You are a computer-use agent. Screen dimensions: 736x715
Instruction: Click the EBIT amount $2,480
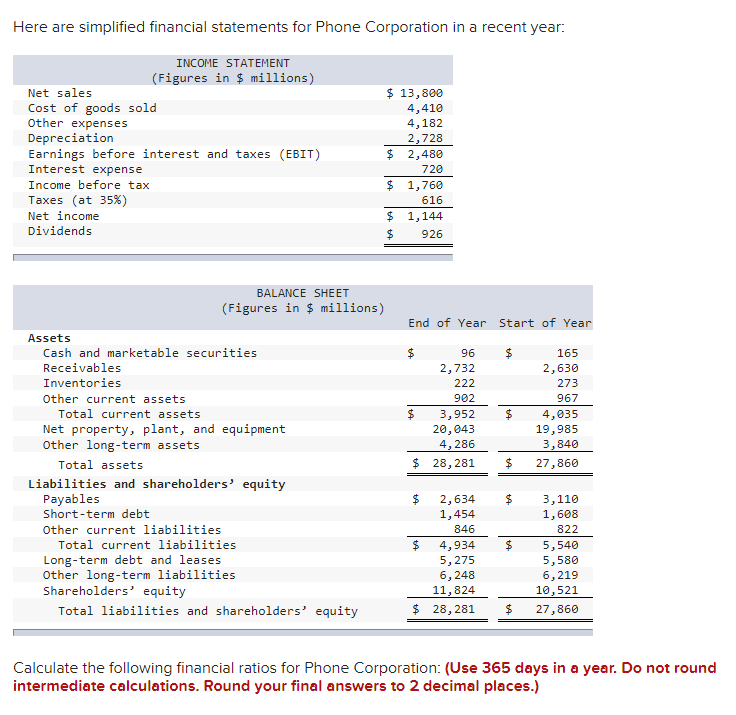click(414, 154)
